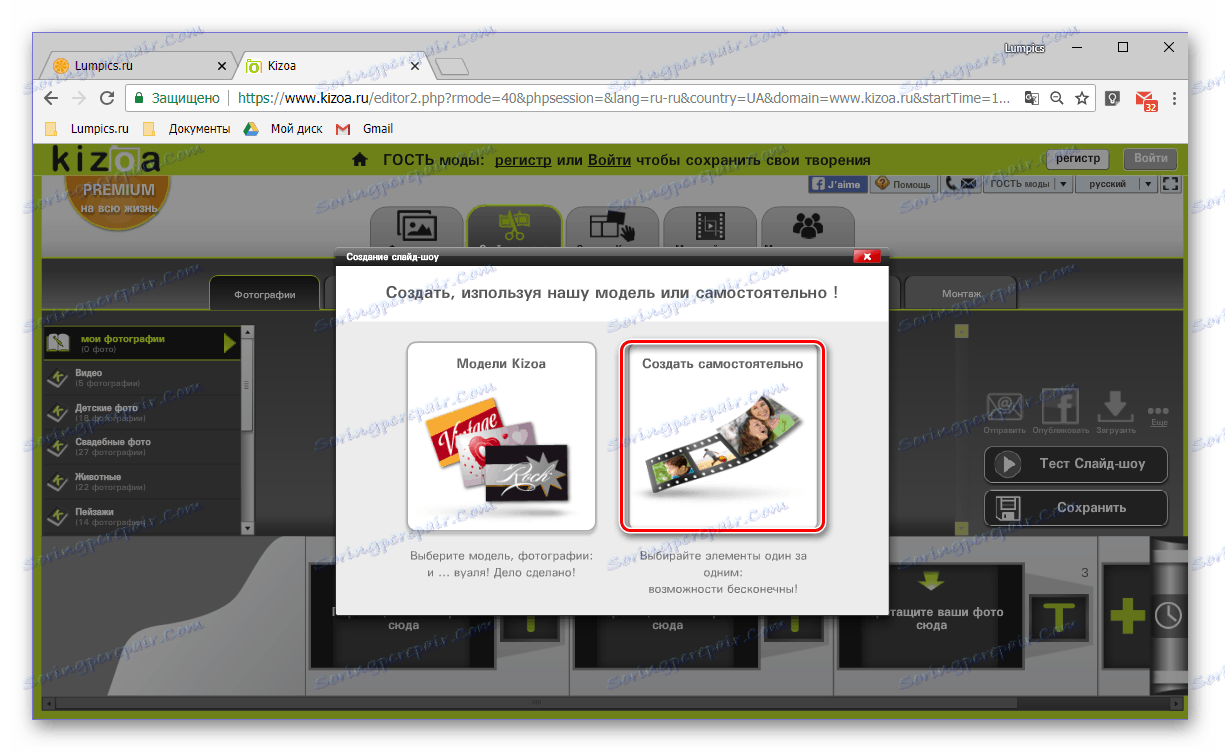Expand the green arrow next to мои фотографии
1225x752 pixels.
click(x=230, y=343)
